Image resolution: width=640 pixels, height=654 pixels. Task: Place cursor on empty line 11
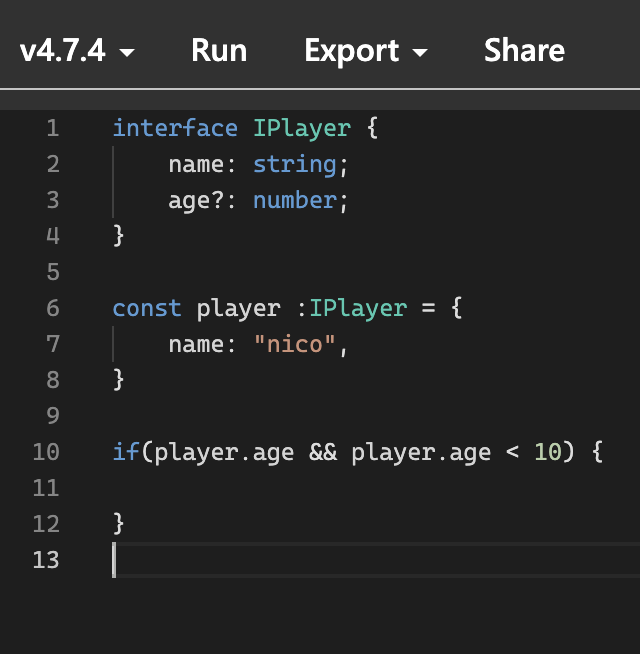point(375,488)
